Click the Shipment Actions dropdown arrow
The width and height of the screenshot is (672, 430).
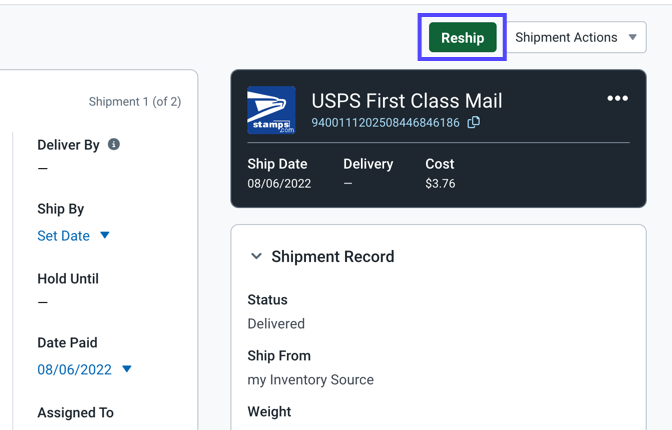tap(633, 37)
